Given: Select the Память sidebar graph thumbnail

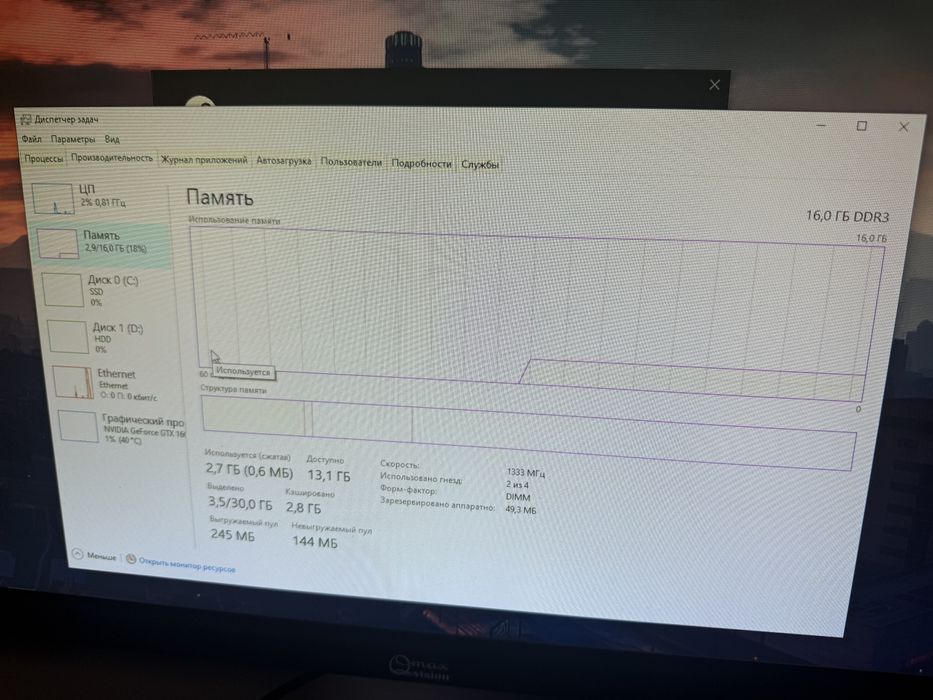Looking at the screenshot, I should point(58,243).
